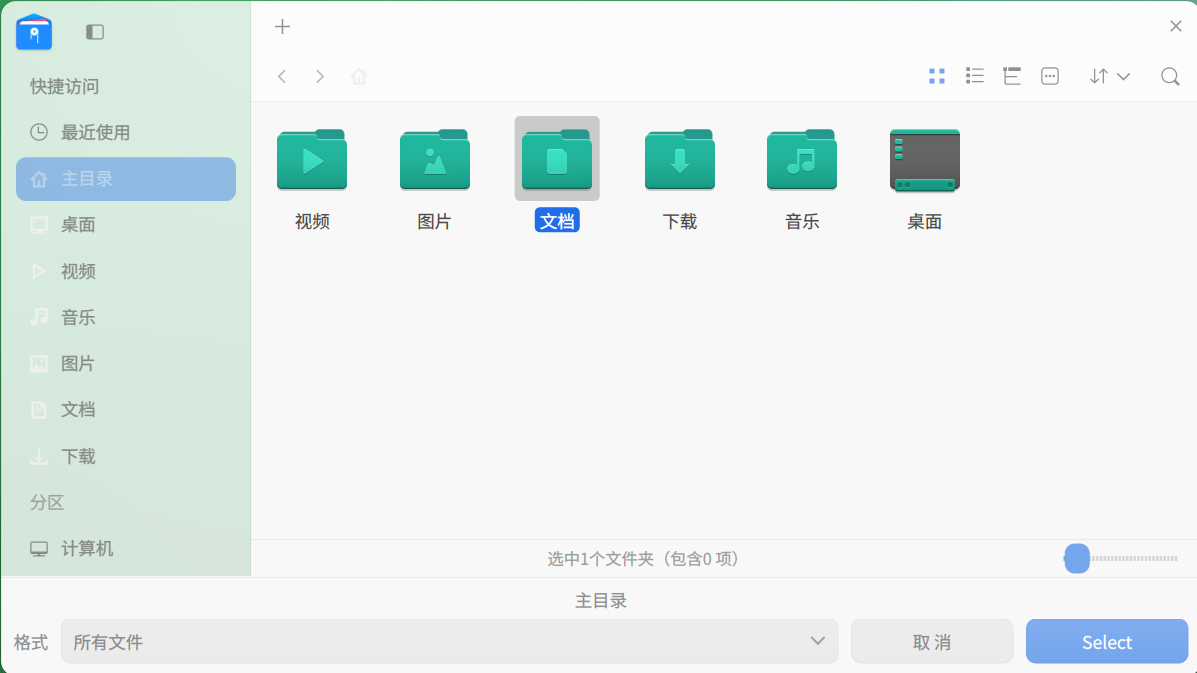1197x673 pixels.
Task: Go to 桌面 in the sidebar
Action: coord(126,224)
